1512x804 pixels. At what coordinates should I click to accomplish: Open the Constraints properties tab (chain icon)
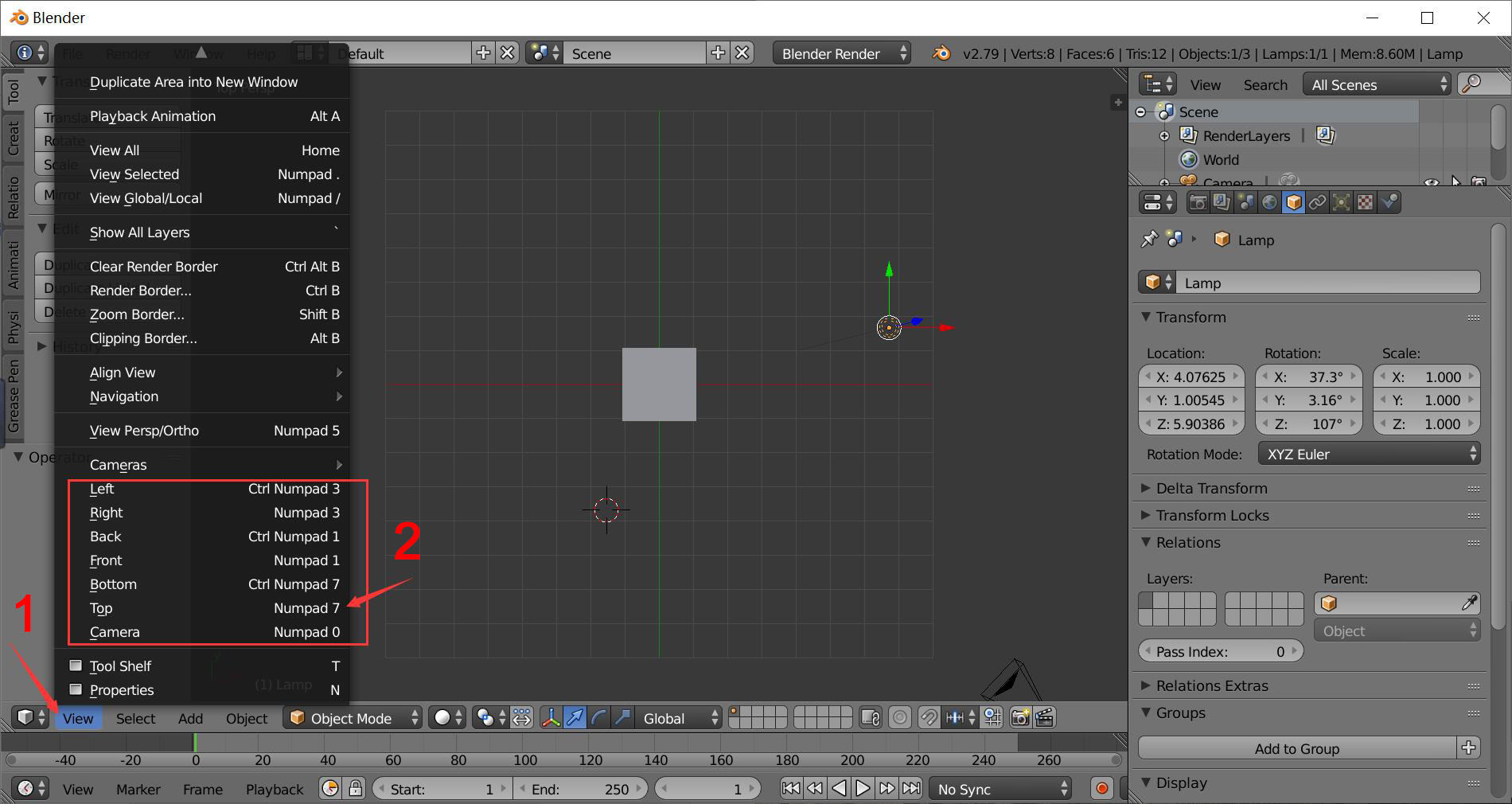pyautogui.click(x=1318, y=202)
